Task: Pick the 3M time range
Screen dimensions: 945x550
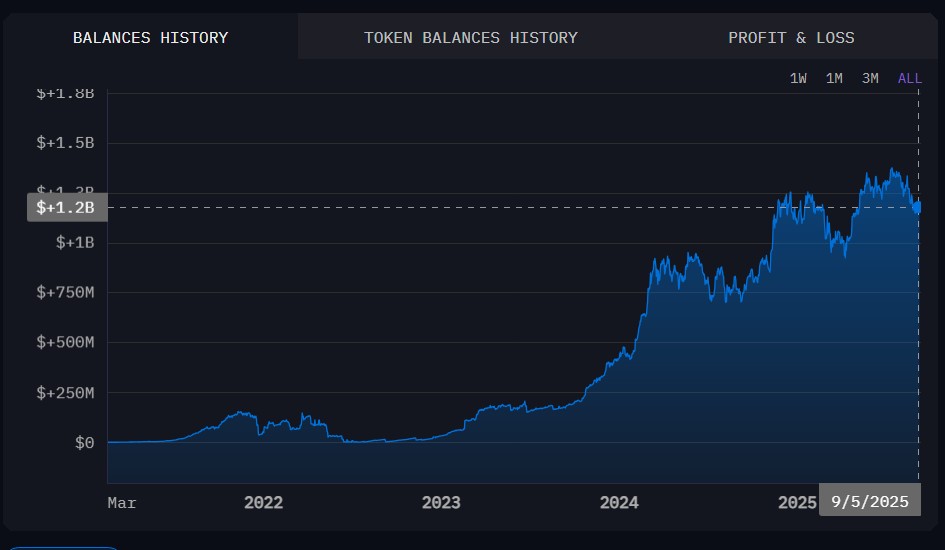Action: (x=870, y=78)
